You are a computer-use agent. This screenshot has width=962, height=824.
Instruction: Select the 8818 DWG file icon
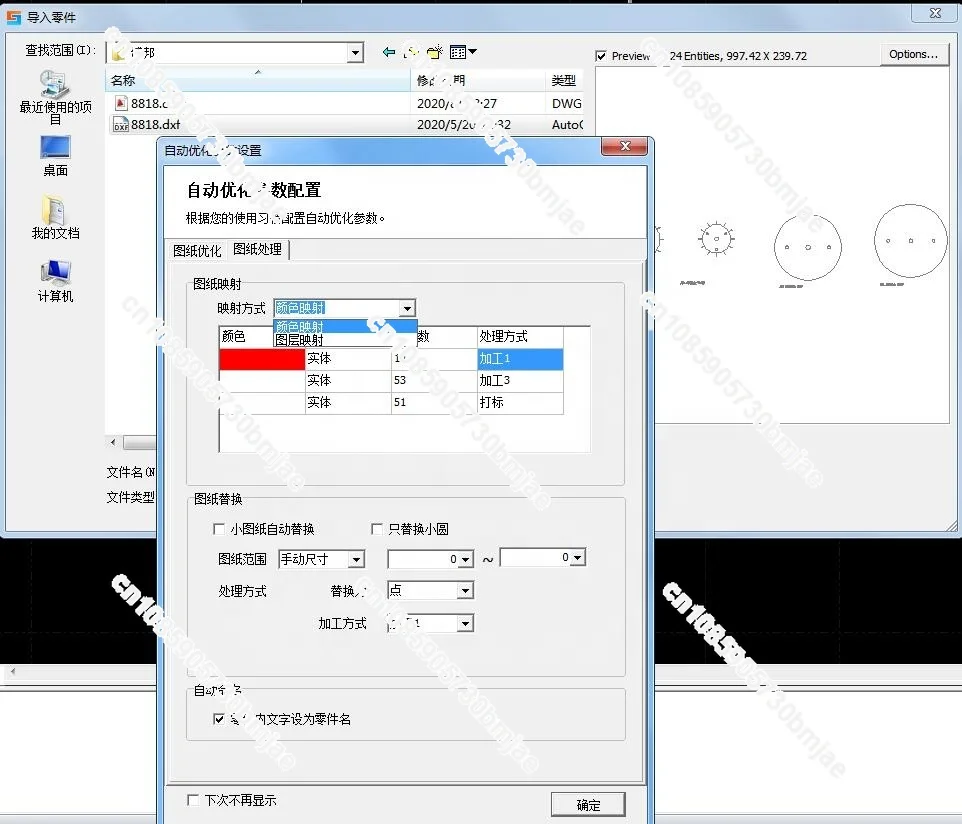point(121,103)
